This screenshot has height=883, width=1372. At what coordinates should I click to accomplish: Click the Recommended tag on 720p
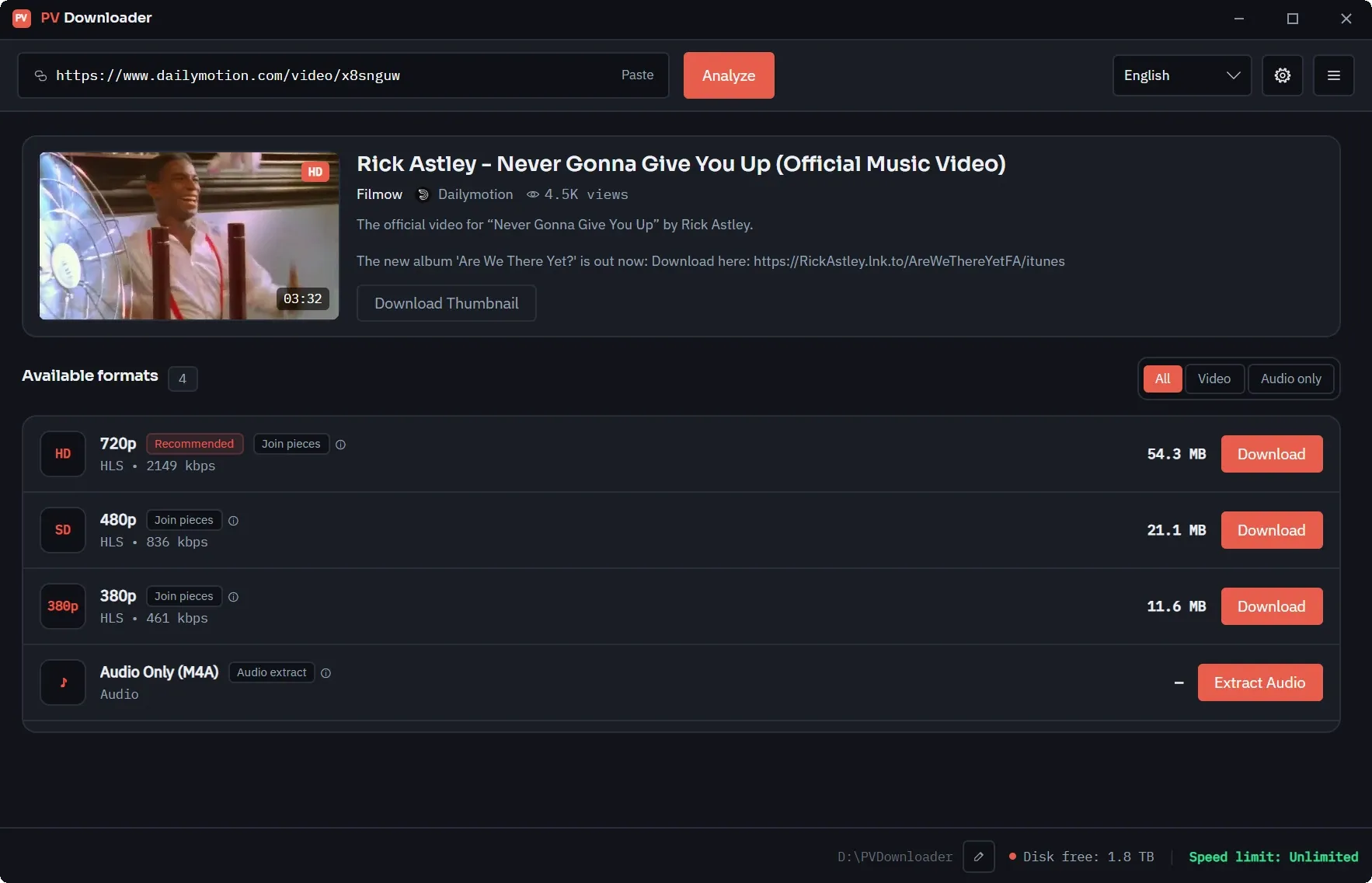coord(194,444)
